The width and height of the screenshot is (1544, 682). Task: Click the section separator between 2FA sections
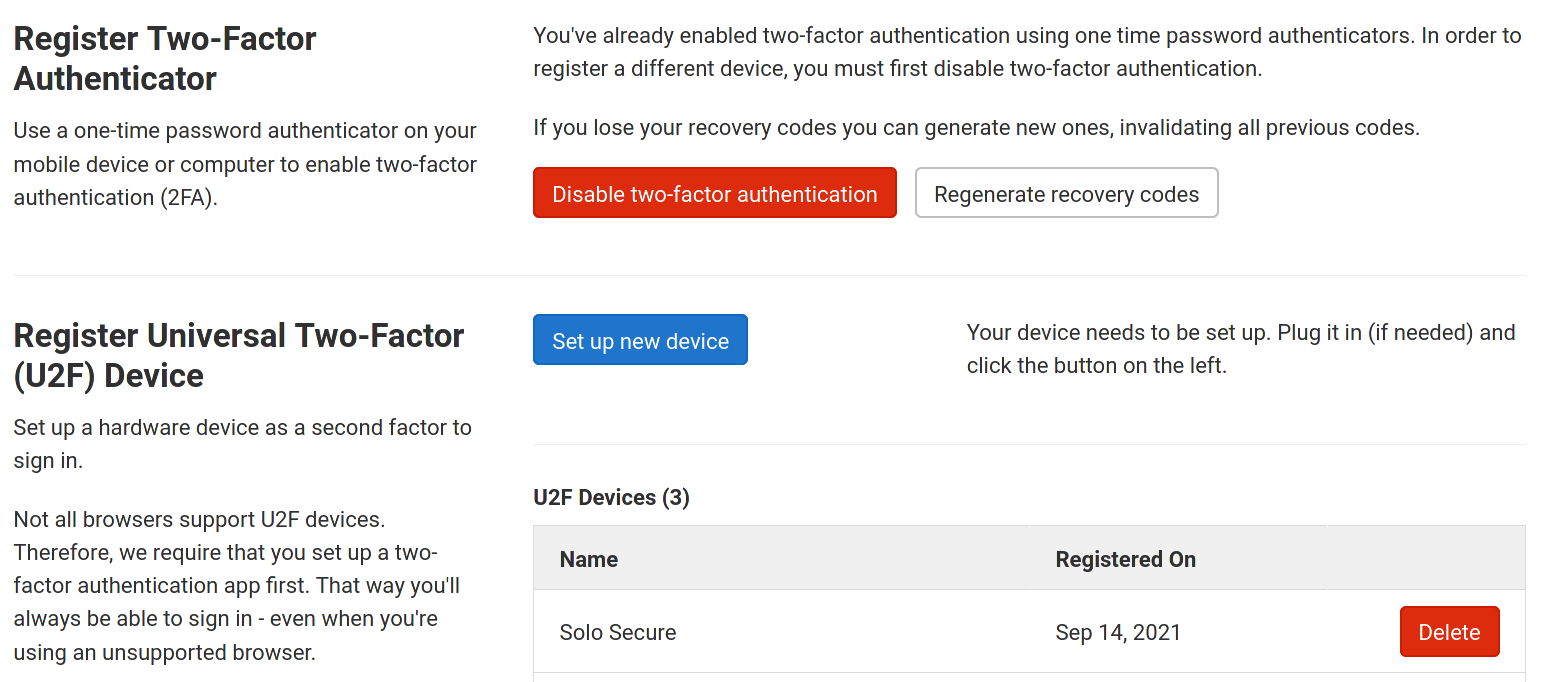pos(772,270)
